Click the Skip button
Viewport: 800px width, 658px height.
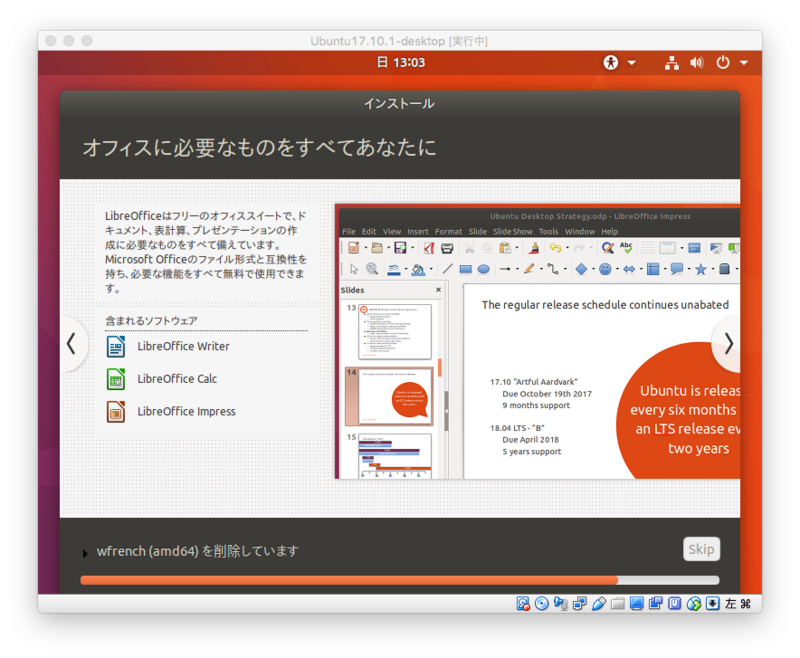pos(702,549)
